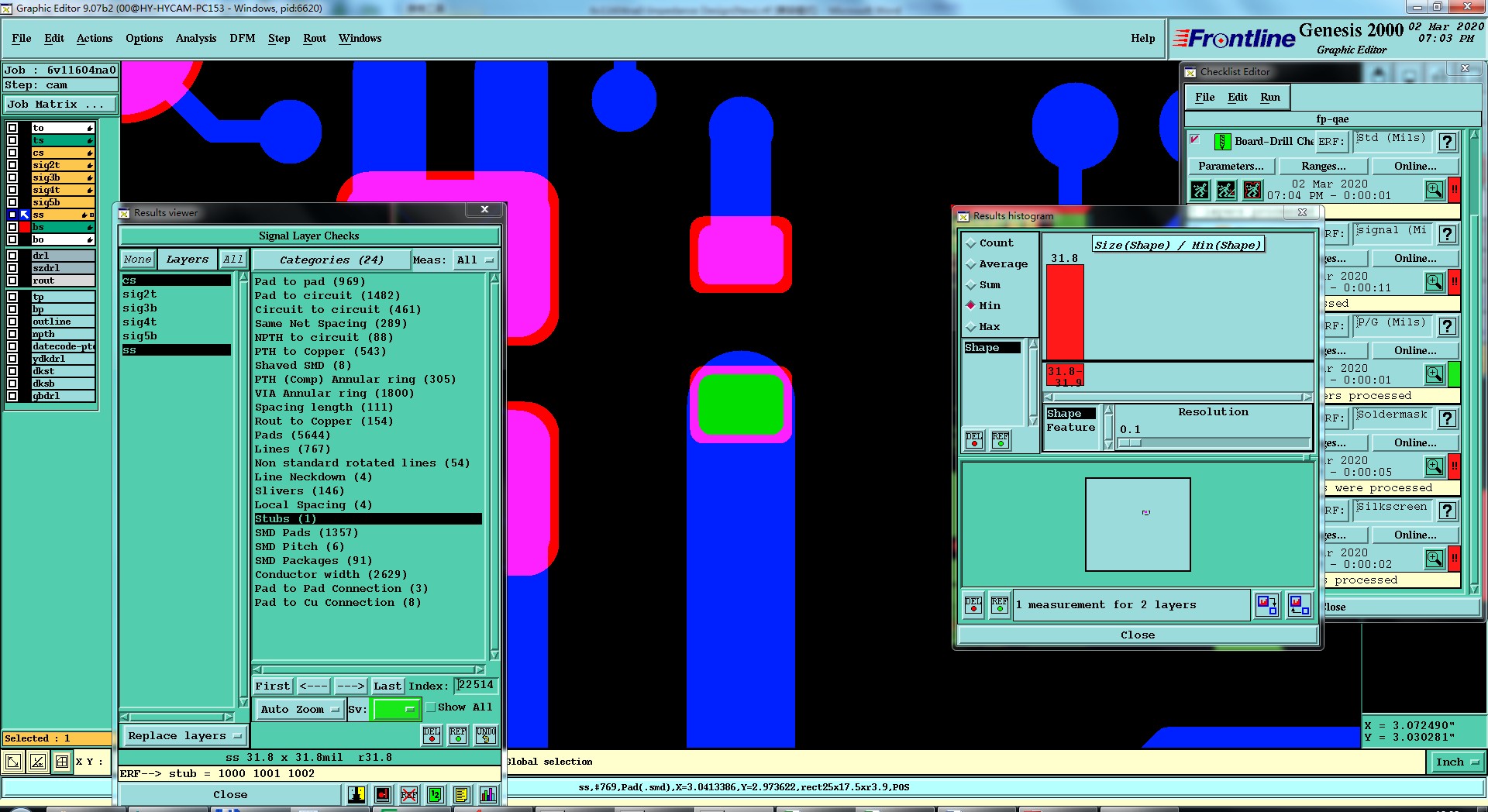
Task: Open the Inch units dropdown
Action: coord(1457,762)
